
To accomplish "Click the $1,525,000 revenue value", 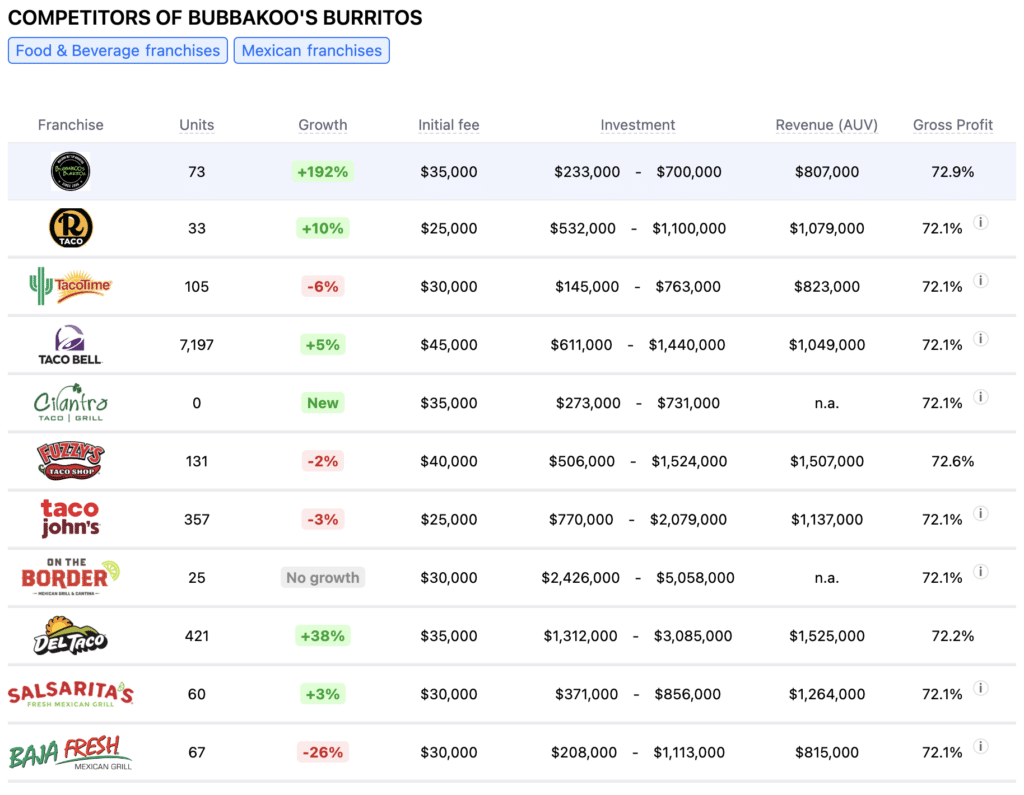I will click(x=826, y=636).
